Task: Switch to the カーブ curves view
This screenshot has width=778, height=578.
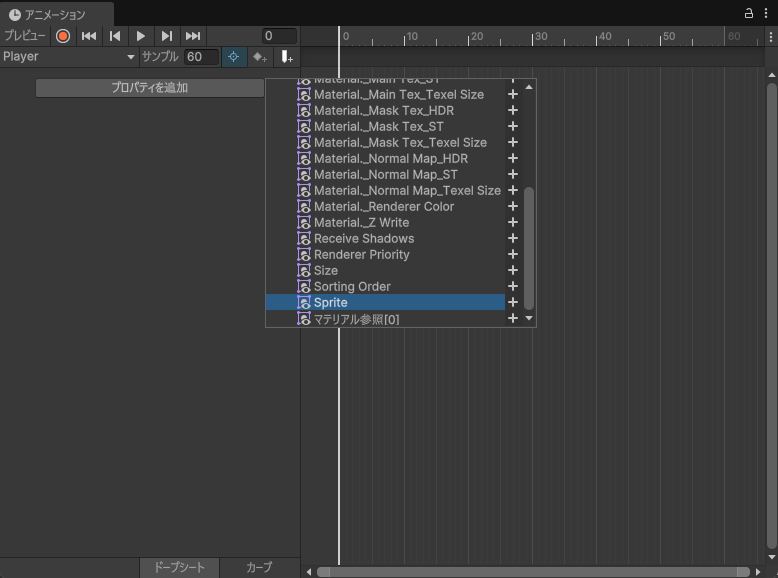Action: click(x=259, y=567)
